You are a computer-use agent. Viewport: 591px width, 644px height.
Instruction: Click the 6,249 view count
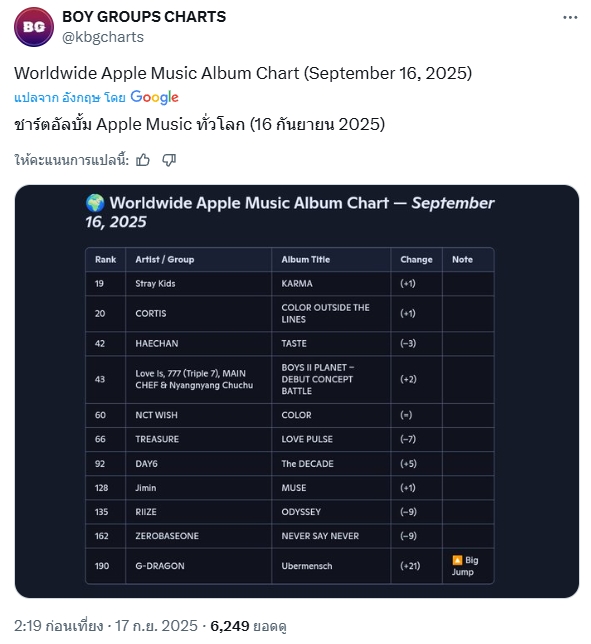click(x=230, y=626)
